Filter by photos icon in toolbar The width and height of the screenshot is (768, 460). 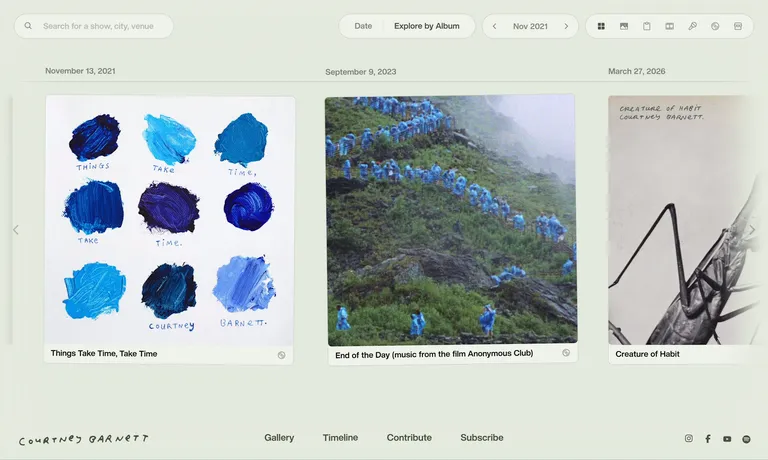pyautogui.click(x=624, y=26)
